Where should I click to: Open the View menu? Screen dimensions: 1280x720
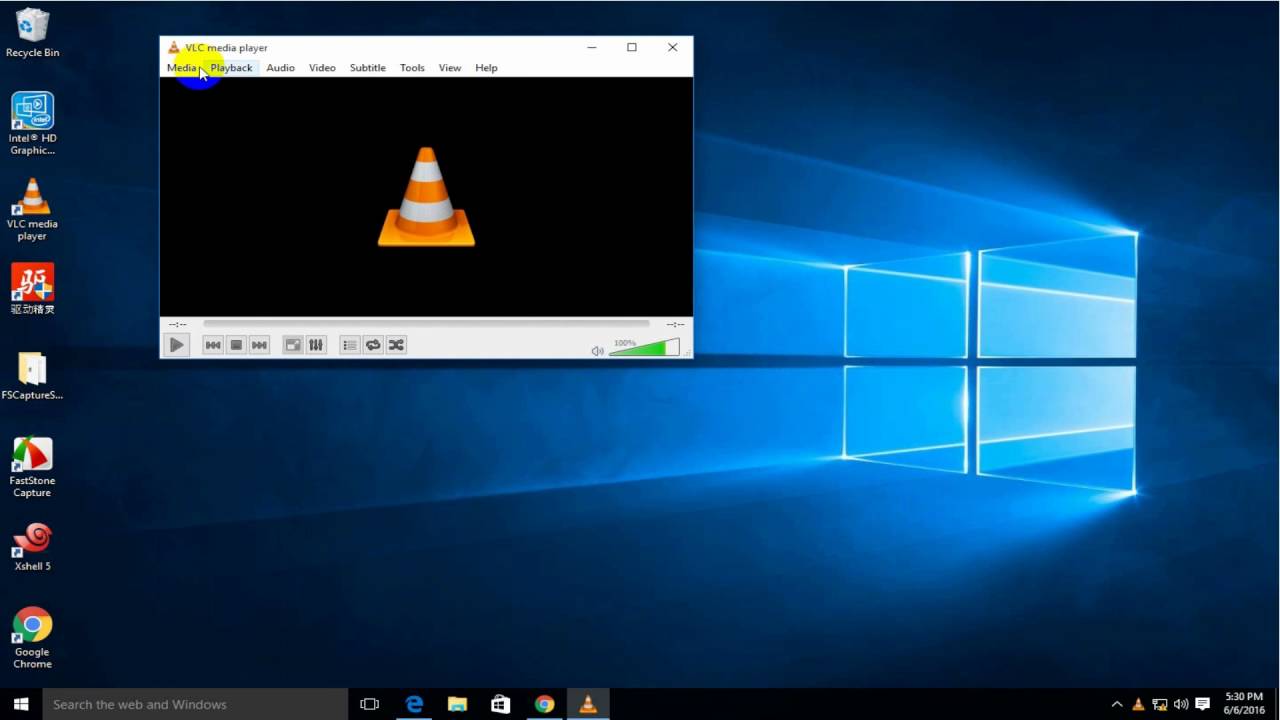click(x=450, y=68)
